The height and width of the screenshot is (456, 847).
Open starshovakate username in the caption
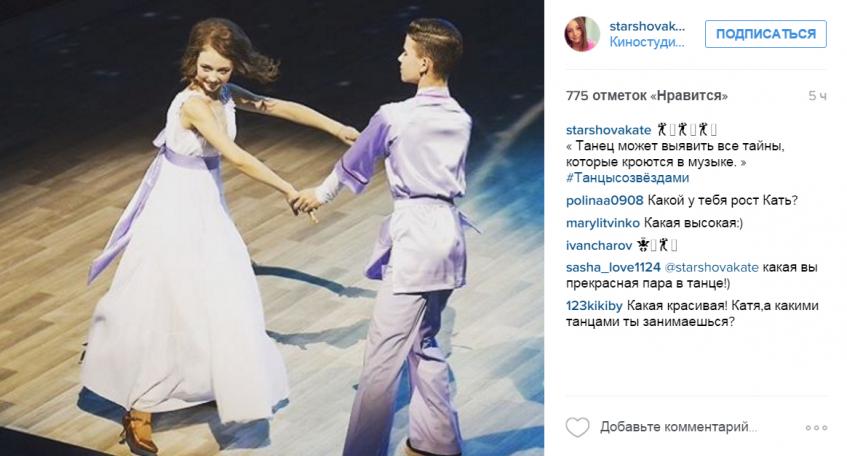[x=608, y=130]
